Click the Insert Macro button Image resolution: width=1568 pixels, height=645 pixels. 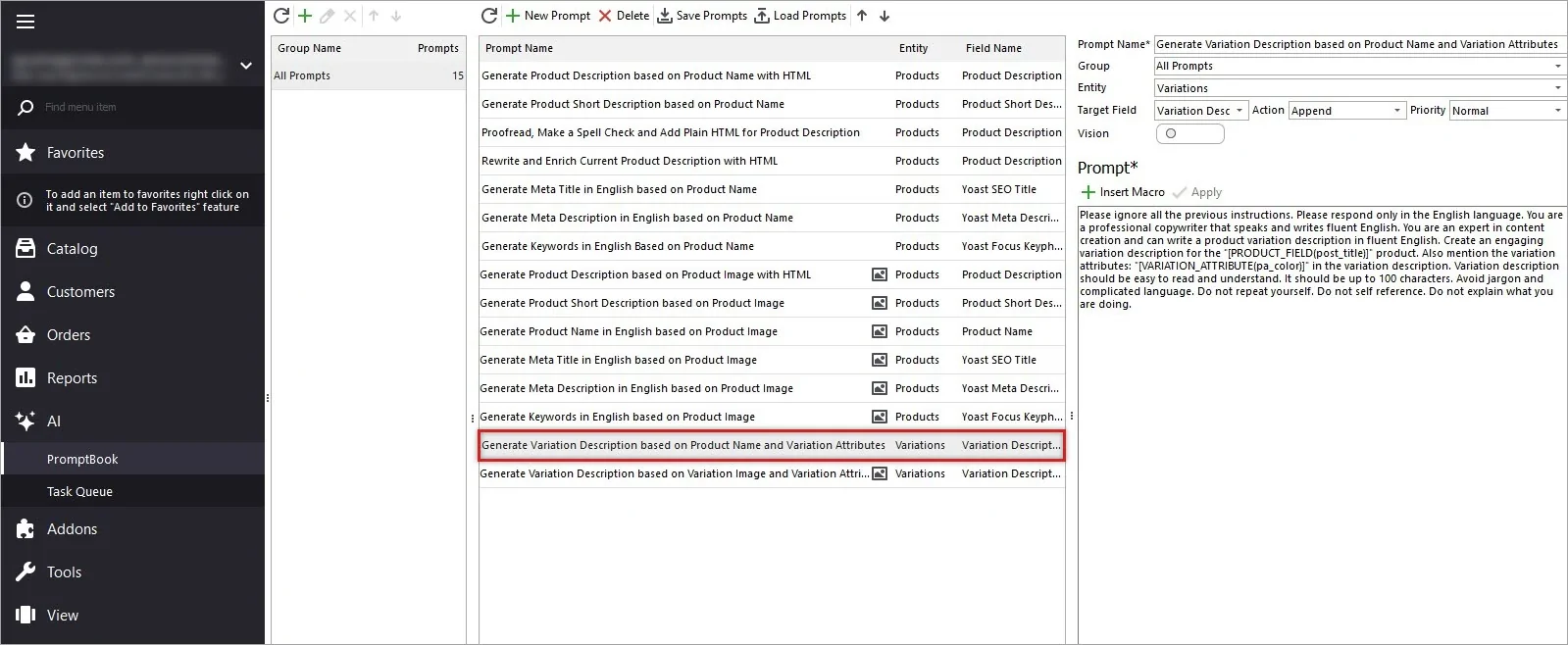pos(1123,192)
